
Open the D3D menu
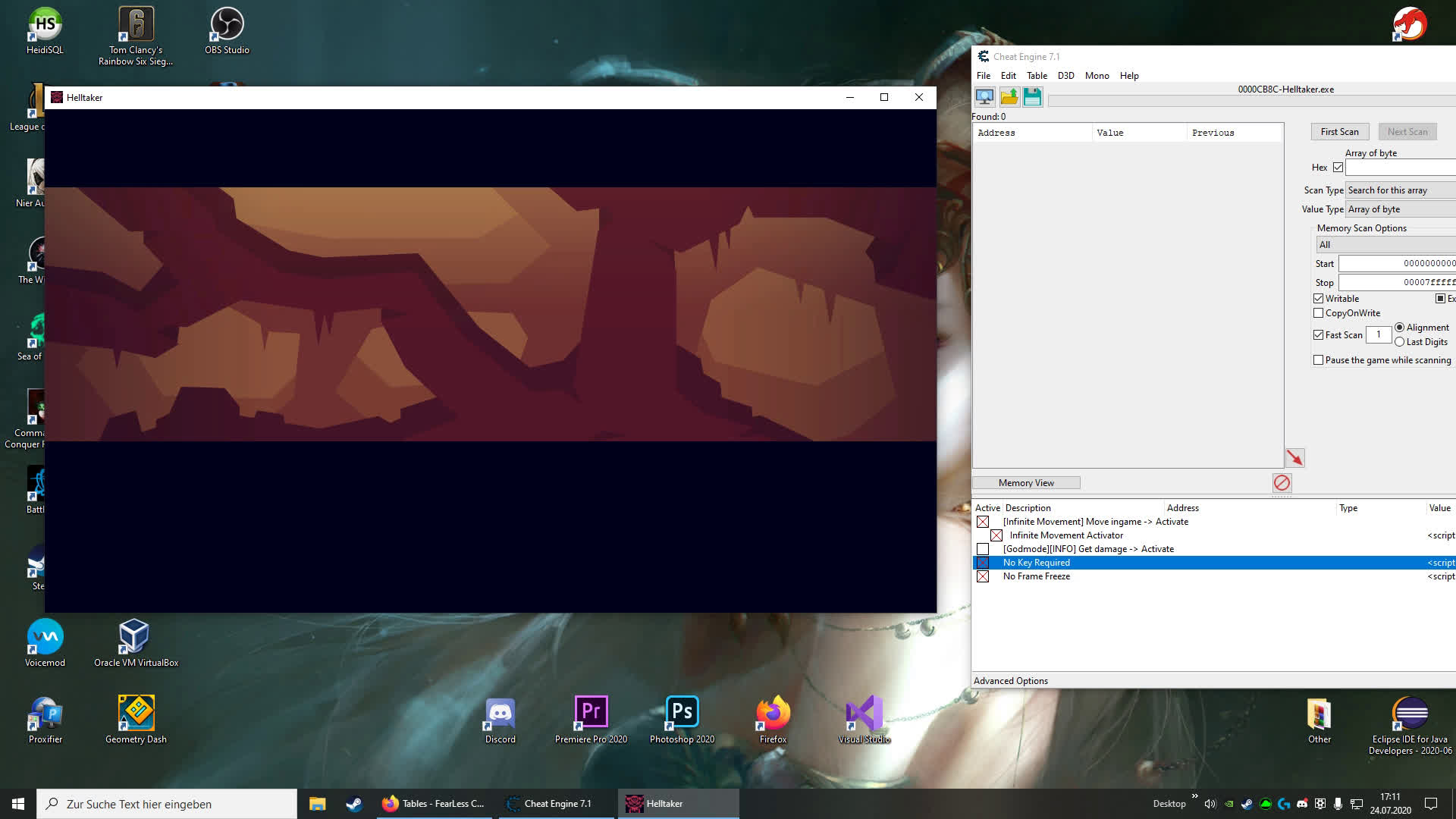tap(1065, 76)
